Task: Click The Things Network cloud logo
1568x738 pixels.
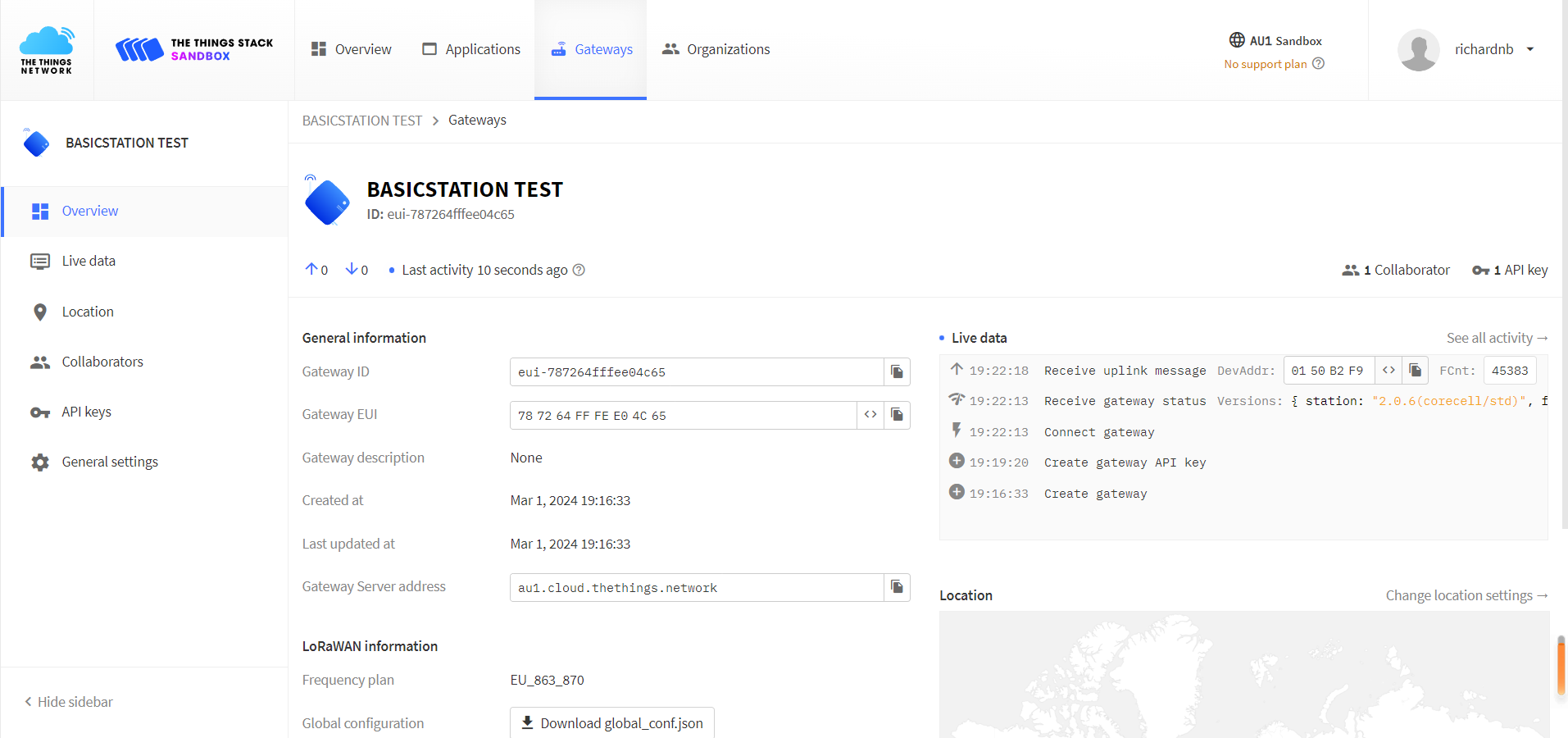Action: click(47, 50)
